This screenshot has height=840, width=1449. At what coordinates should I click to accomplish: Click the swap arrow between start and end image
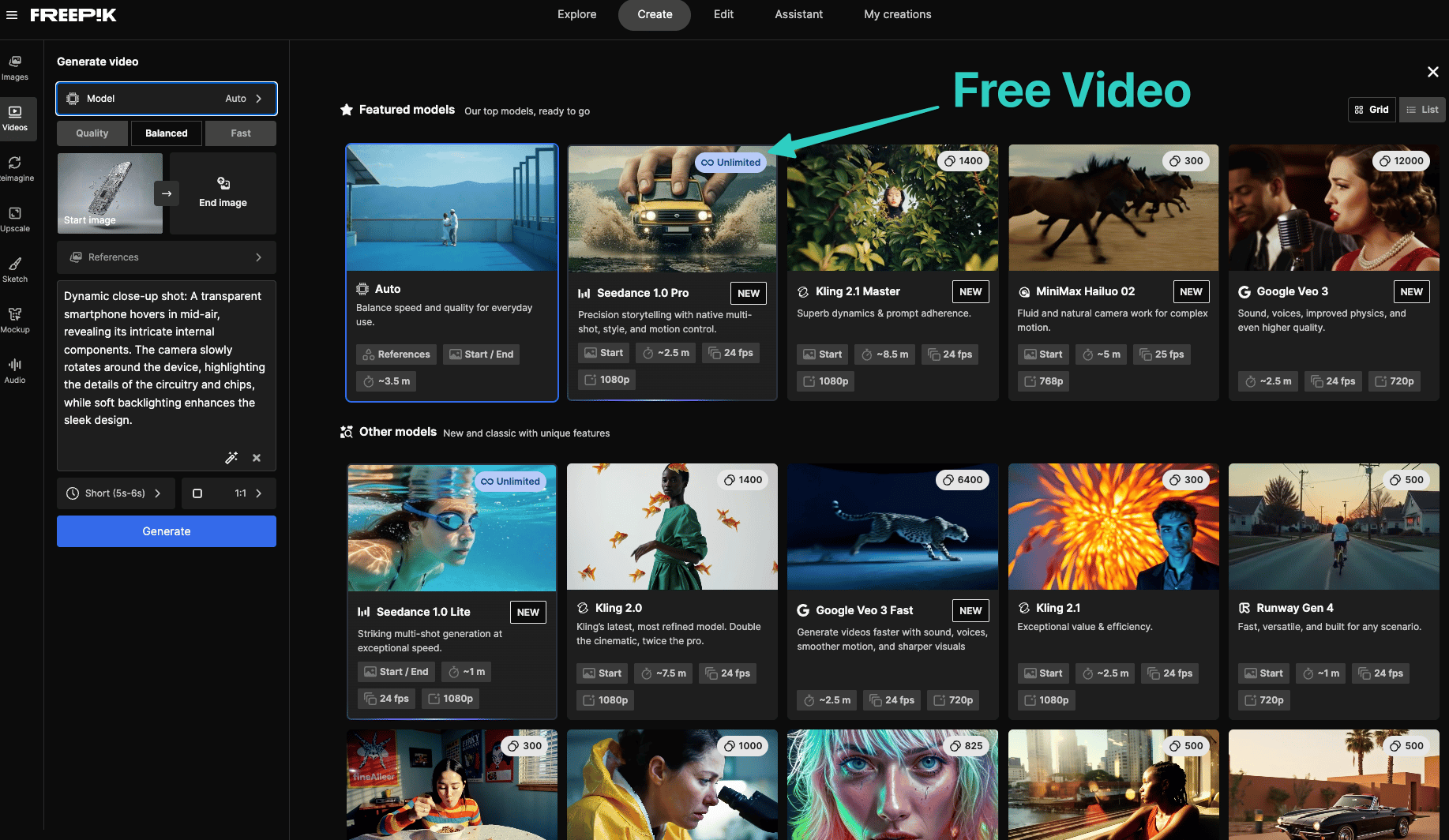click(x=167, y=193)
